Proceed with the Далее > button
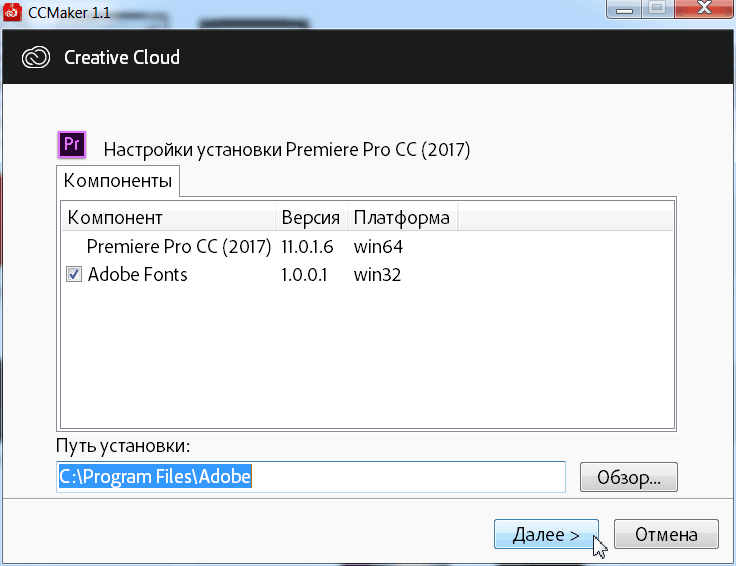The height and width of the screenshot is (566, 736). coord(545,535)
